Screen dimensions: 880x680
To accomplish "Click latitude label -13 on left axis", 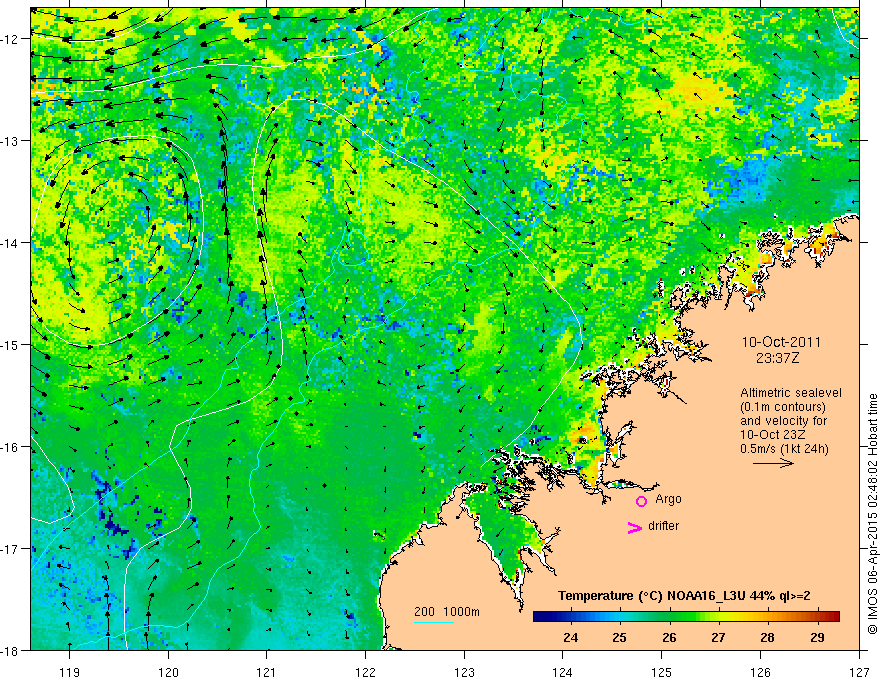I will 9,141.
